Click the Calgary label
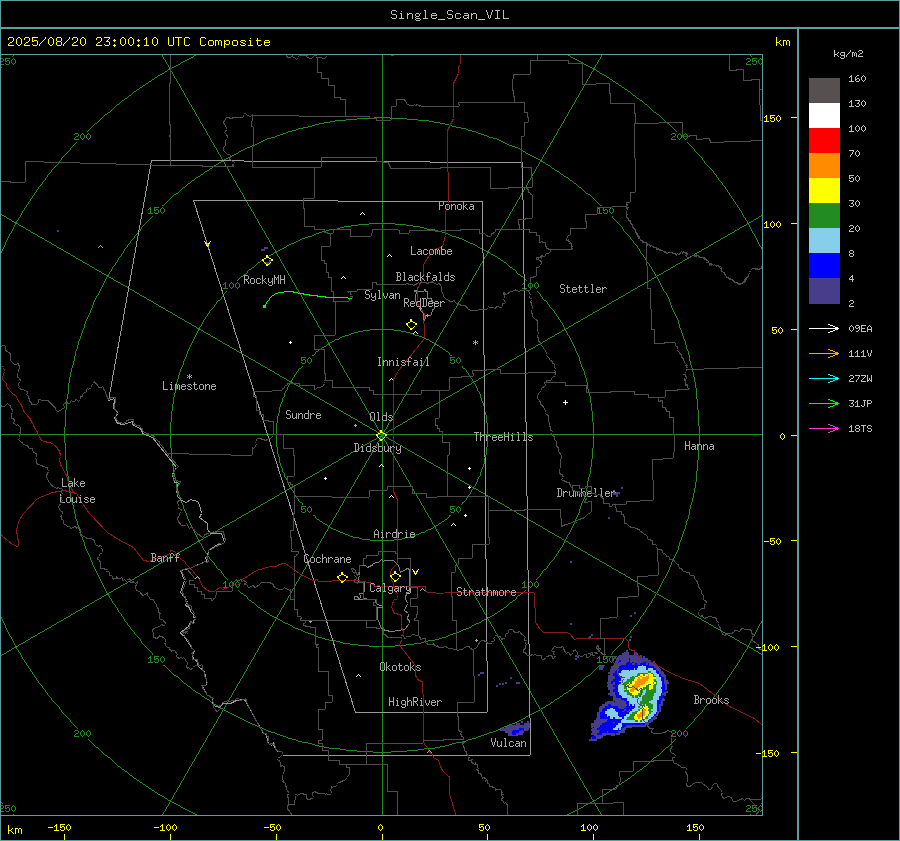Screen dimensions: 900x841 [390, 588]
